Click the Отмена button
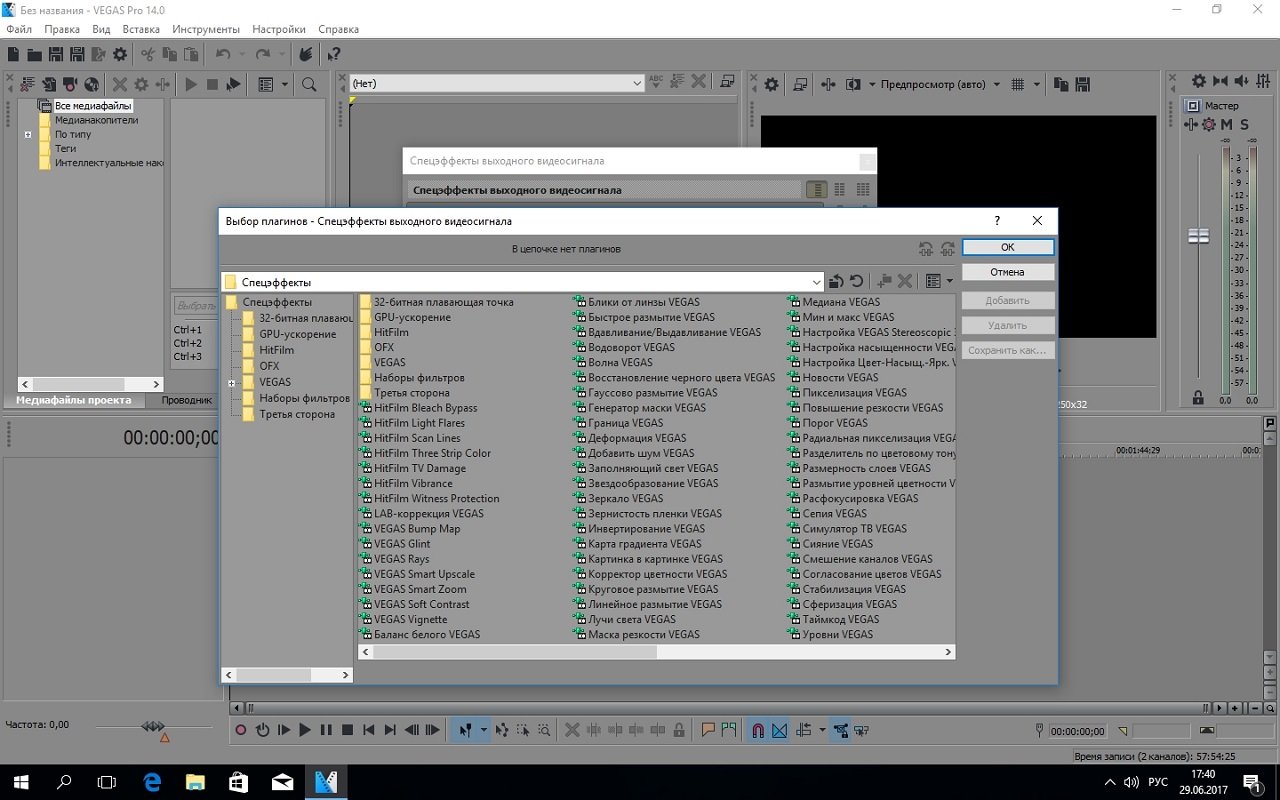 click(x=1007, y=272)
